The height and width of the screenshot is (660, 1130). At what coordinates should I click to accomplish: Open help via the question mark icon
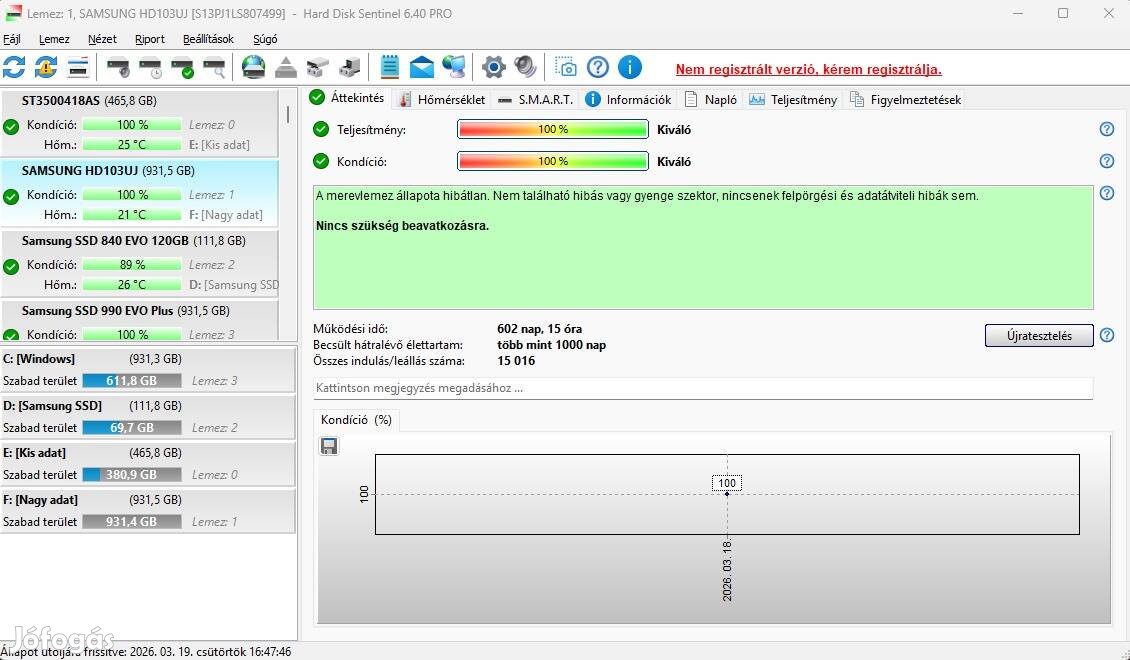click(597, 67)
